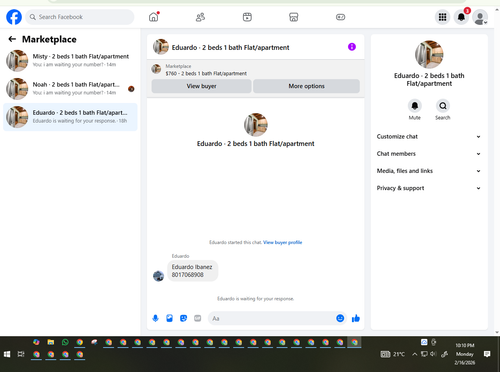Open WhatsApp from the taskbar

(x=65, y=342)
